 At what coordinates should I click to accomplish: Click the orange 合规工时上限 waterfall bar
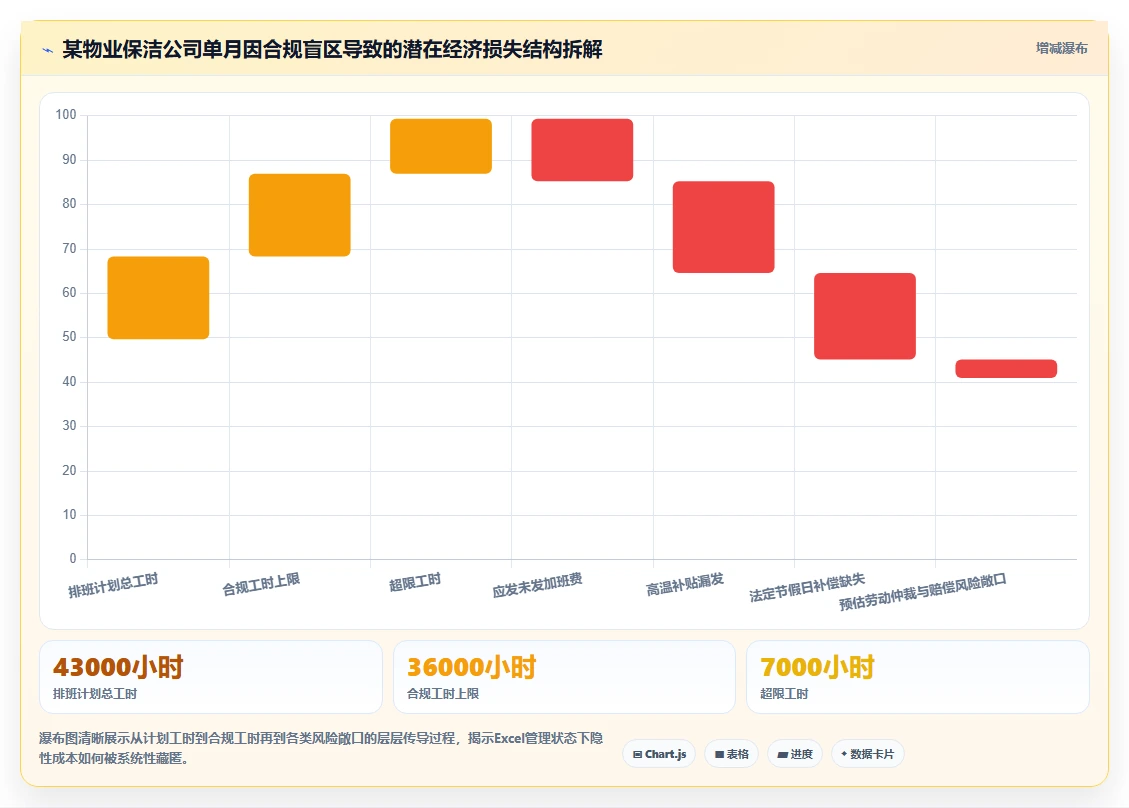coord(300,215)
